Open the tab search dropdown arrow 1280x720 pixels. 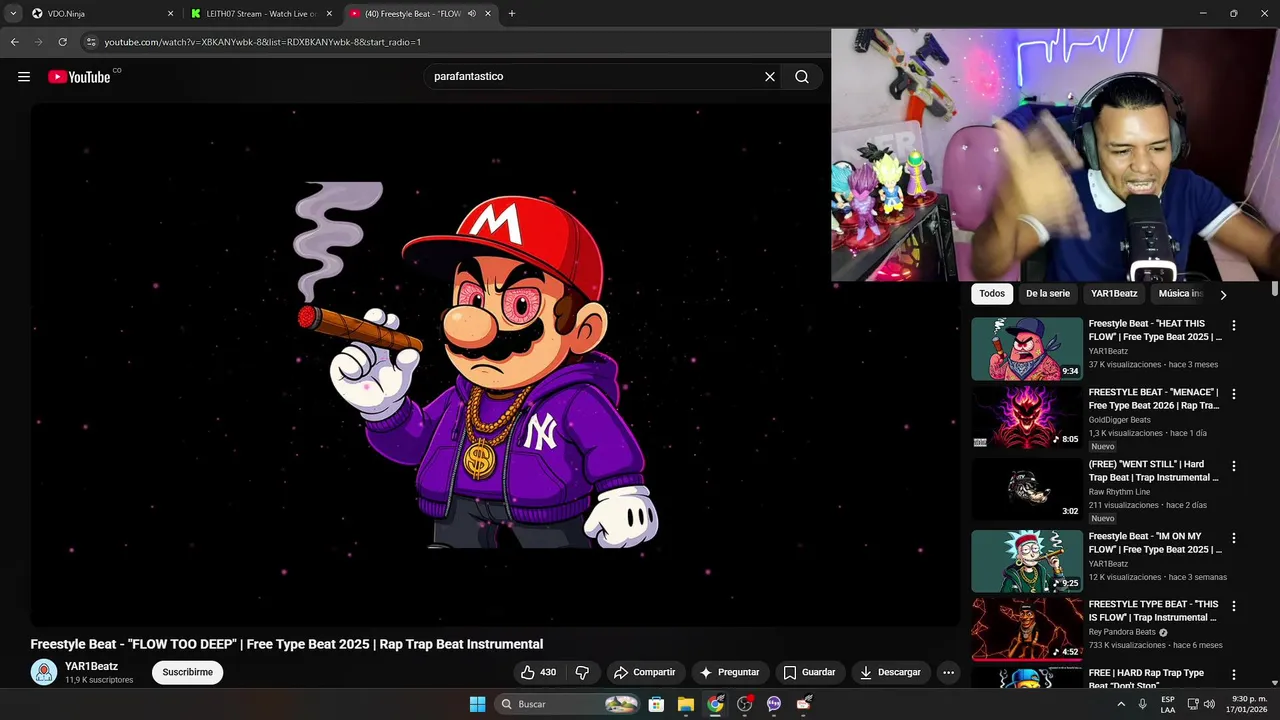point(13,14)
